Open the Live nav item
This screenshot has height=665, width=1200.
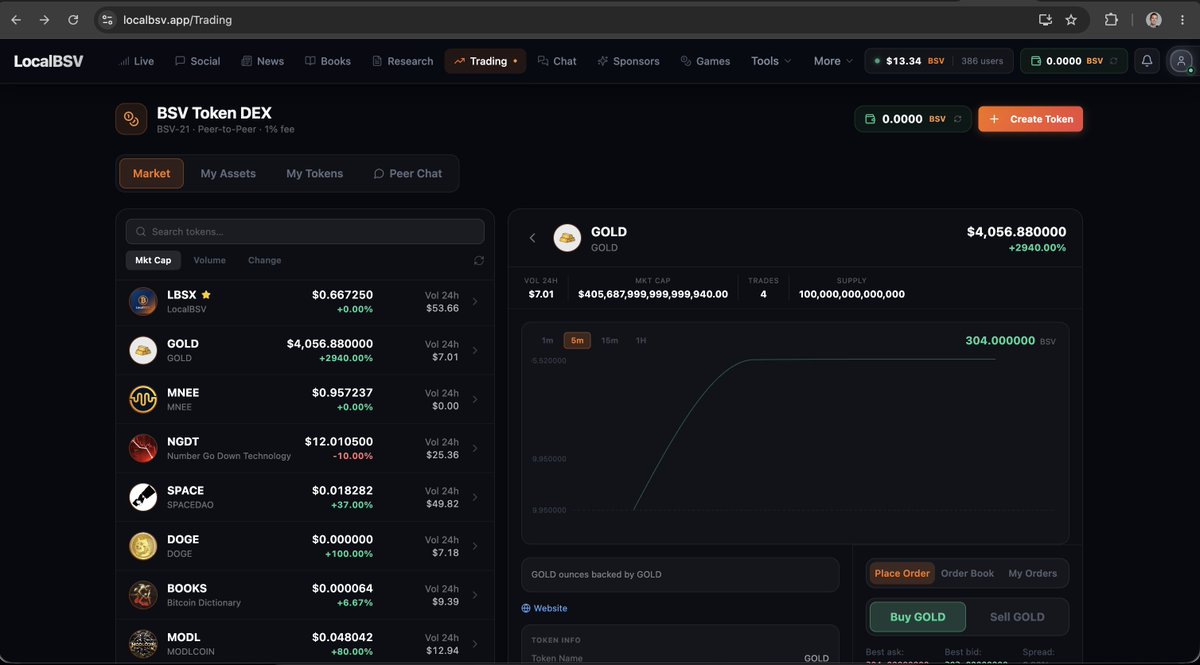click(x=136, y=61)
